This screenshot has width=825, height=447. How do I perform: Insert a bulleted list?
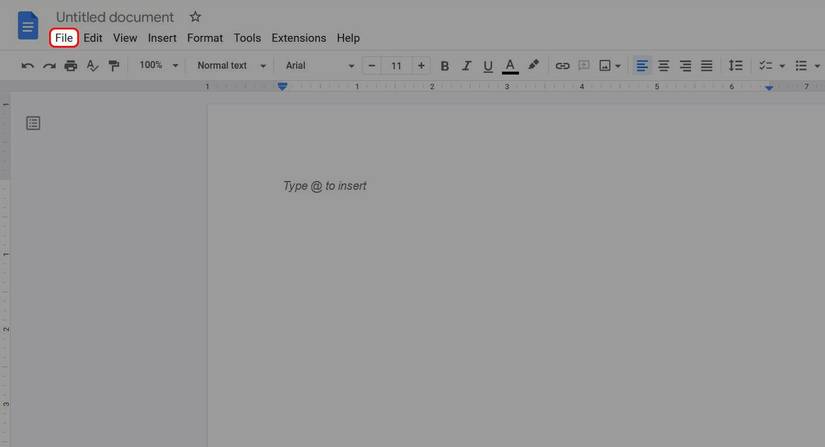801,66
